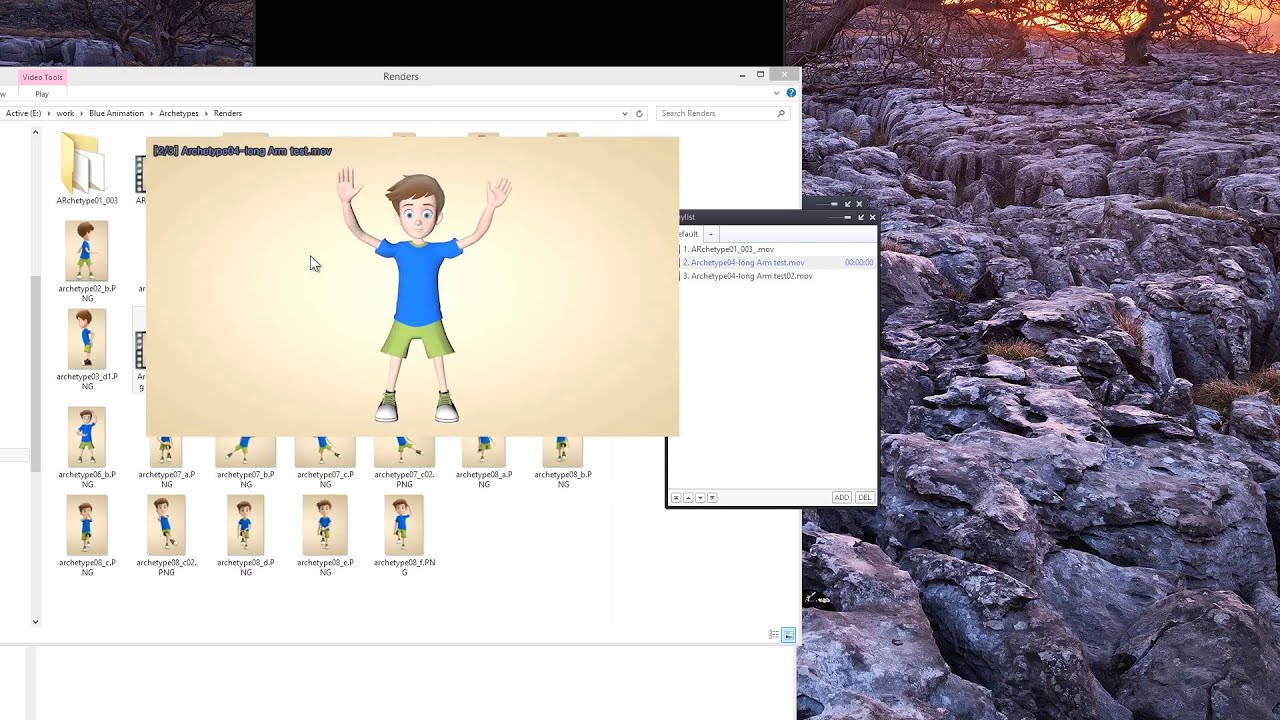Select archetype08_f.PNG thumbnail

[404, 526]
